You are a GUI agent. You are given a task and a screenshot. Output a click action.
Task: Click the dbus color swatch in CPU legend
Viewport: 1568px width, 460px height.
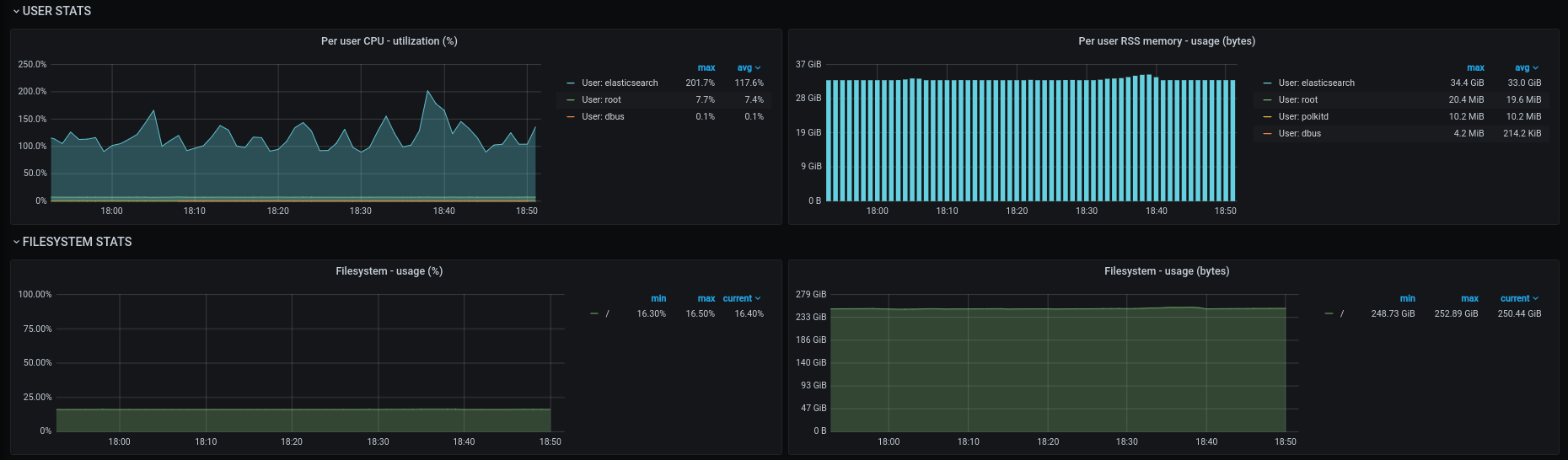(x=571, y=117)
